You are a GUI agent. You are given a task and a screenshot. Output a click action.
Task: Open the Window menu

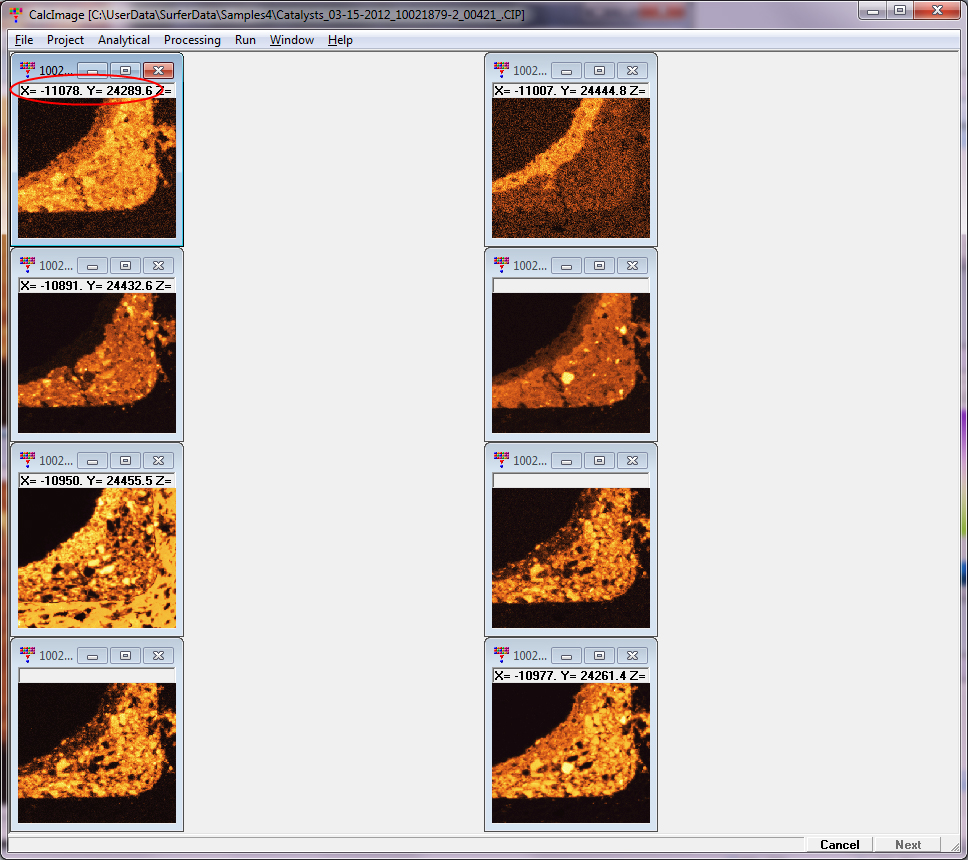click(x=292, y=40)
